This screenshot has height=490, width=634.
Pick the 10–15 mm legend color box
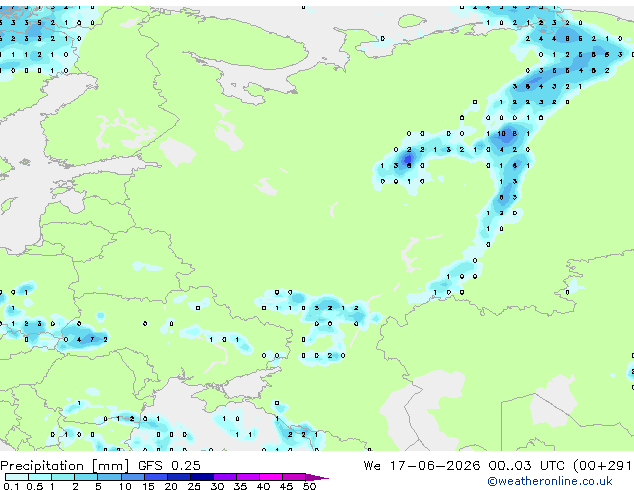pyautogui.click(x=132, y=477)
